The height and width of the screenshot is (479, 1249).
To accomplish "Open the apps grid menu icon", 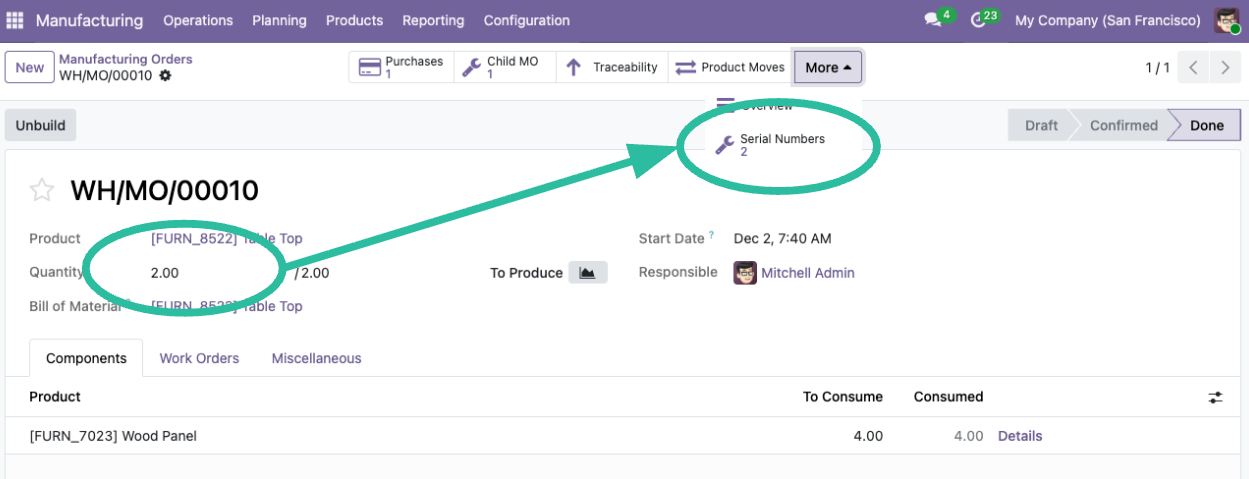I will pyautogui.click(x=15, y=20).
